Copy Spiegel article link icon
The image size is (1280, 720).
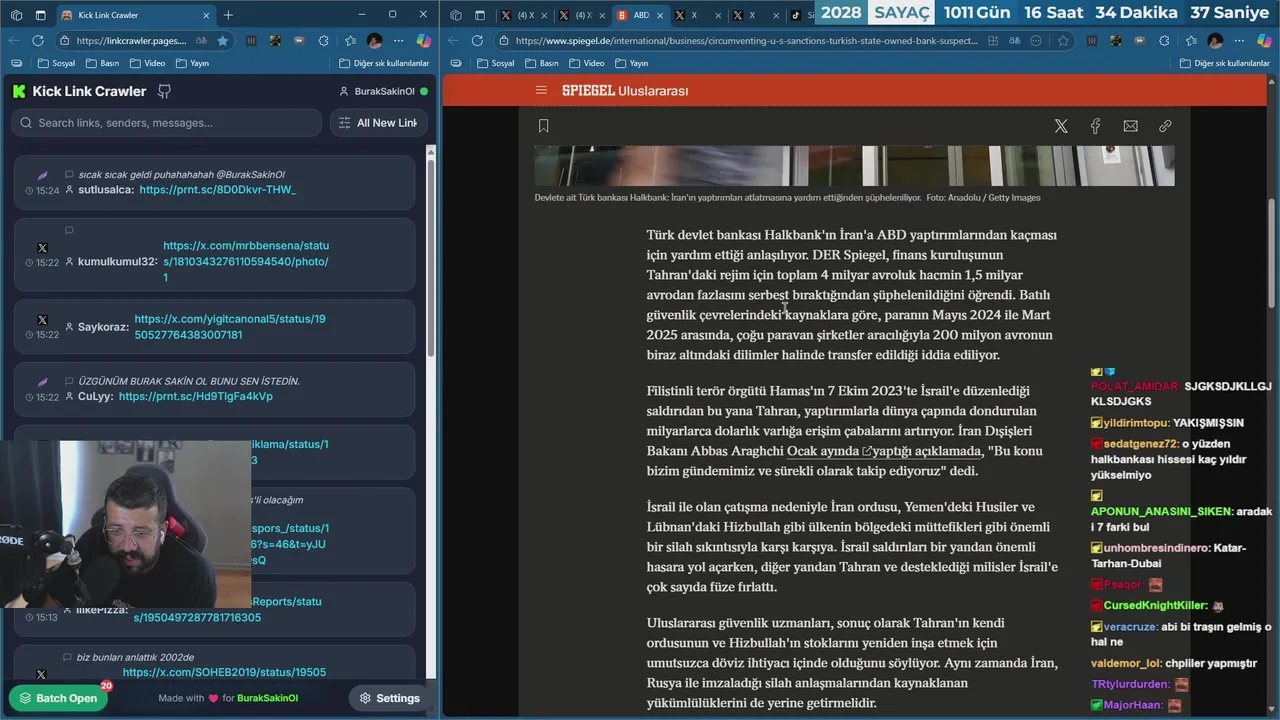coord(1165,126)
